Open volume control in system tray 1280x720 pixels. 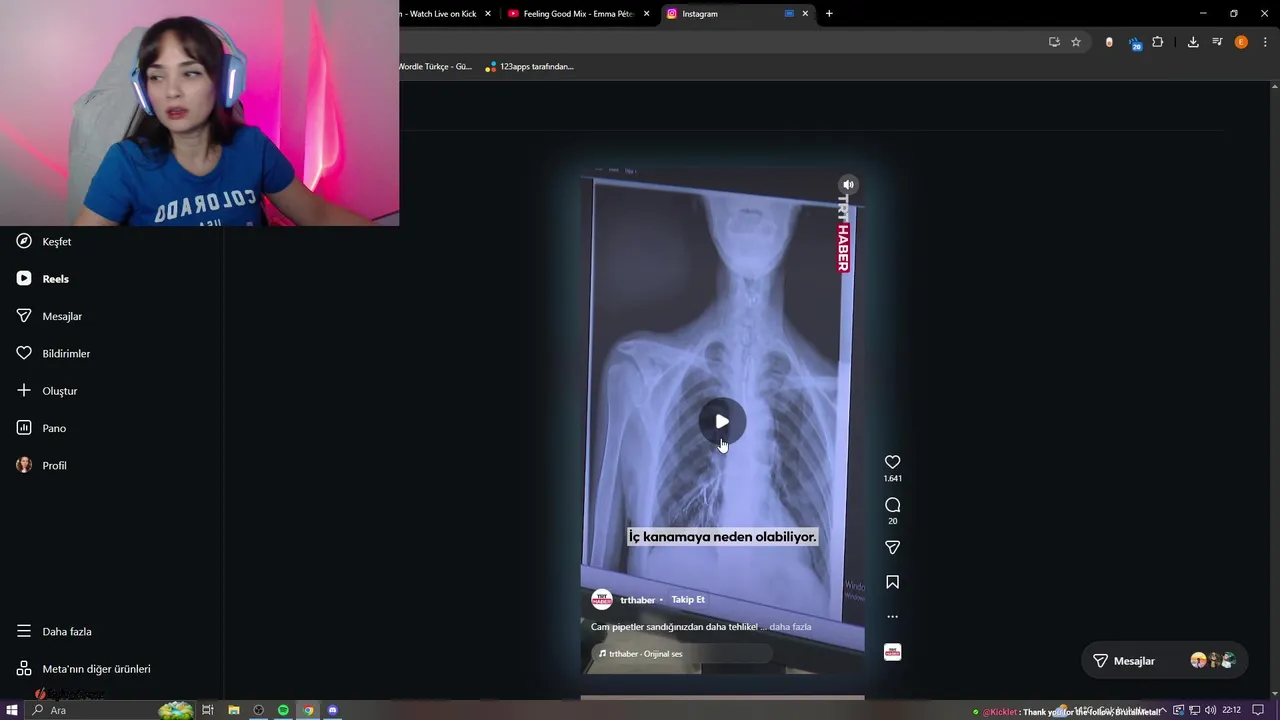click(x=1210, y=710)
